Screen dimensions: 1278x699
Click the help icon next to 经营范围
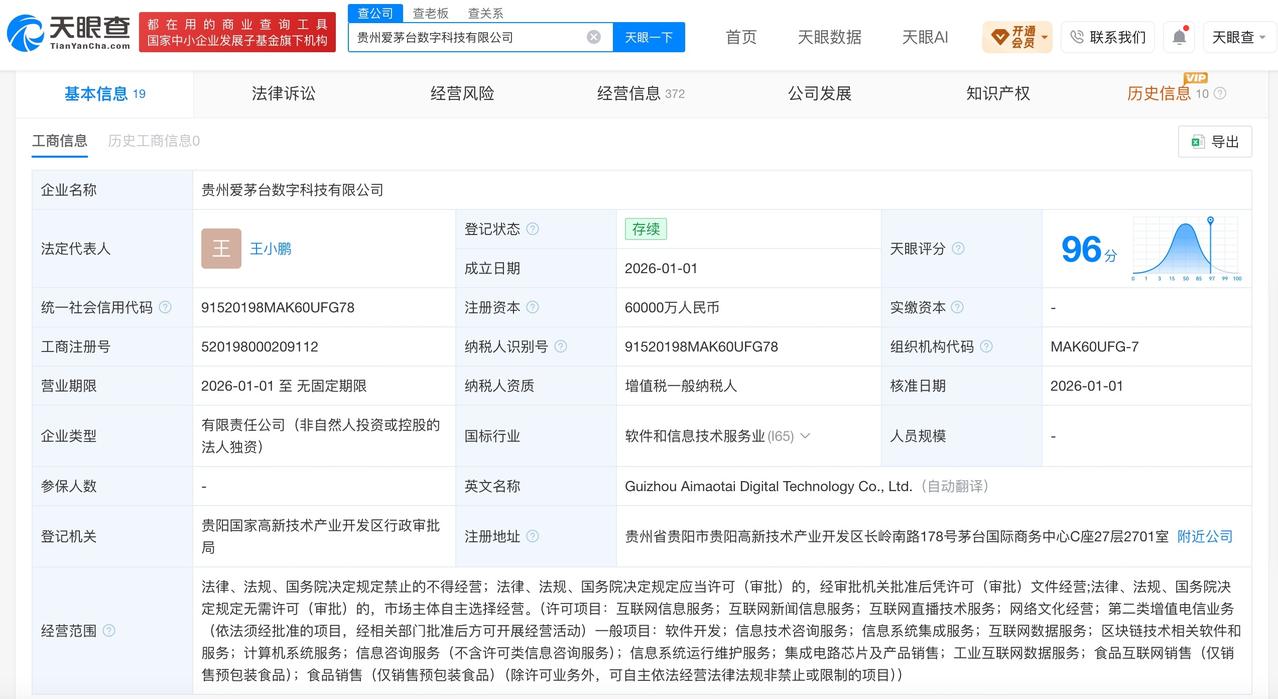(x=109, y=630)
